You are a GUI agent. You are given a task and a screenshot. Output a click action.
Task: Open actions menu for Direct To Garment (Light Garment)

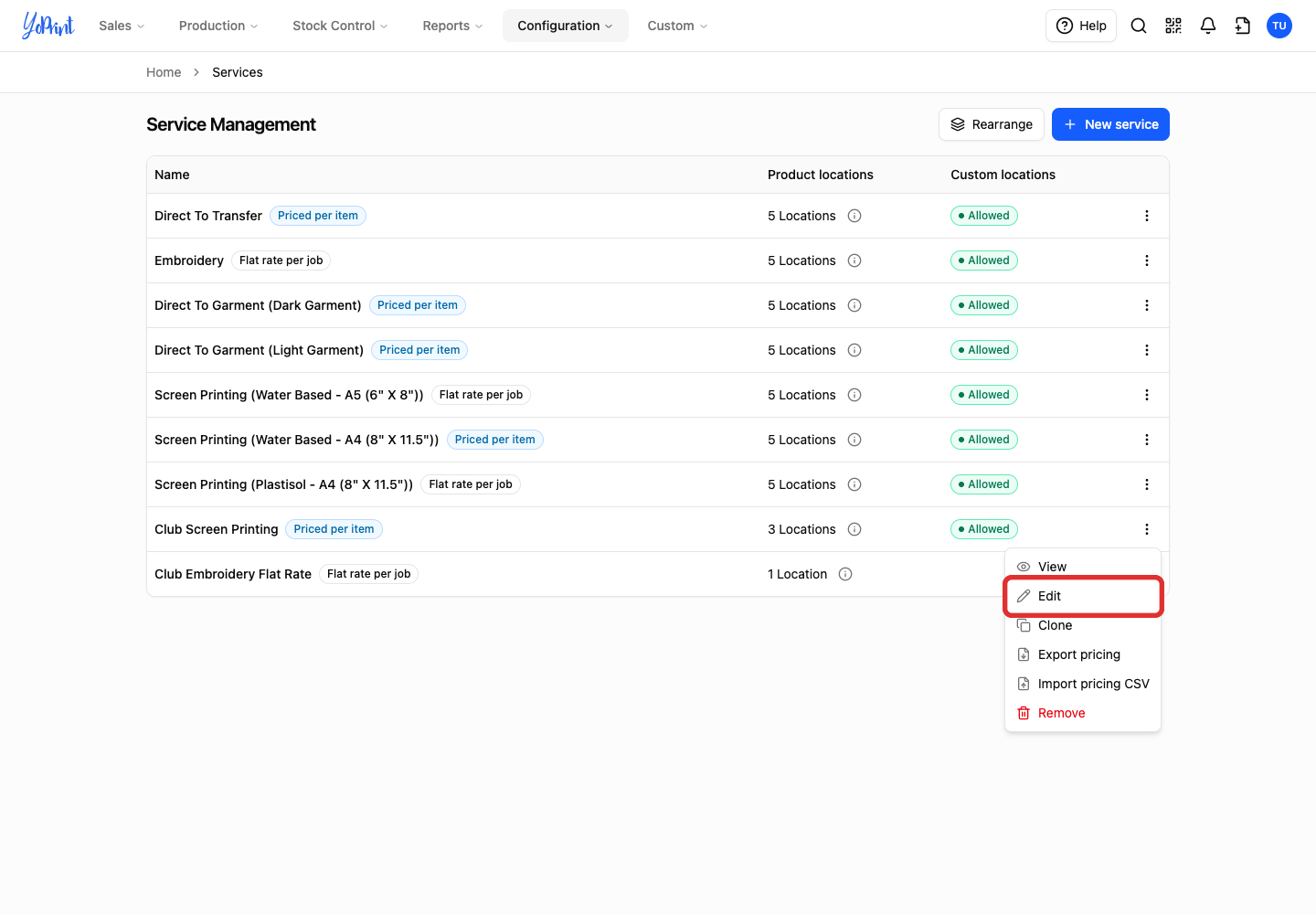(x=1147, y=350)
